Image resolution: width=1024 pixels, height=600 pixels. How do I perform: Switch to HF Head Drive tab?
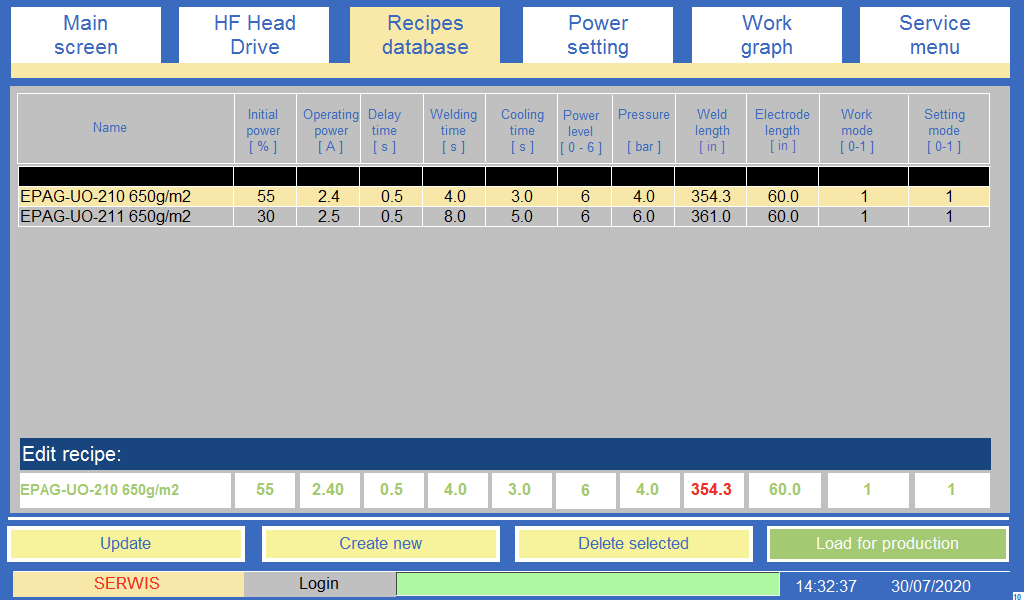point(254,35)
